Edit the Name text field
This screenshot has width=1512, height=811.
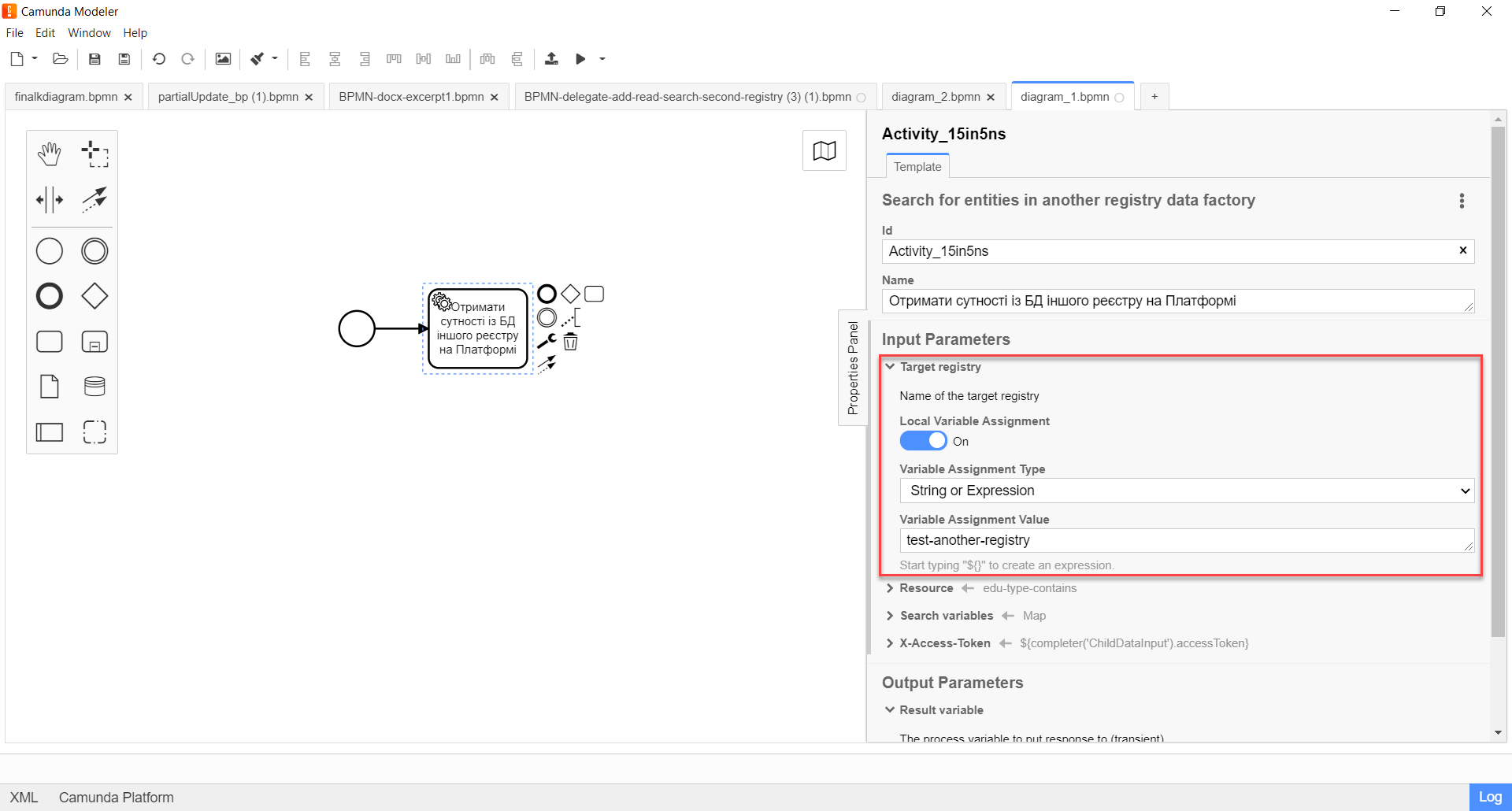point(1178,301)
